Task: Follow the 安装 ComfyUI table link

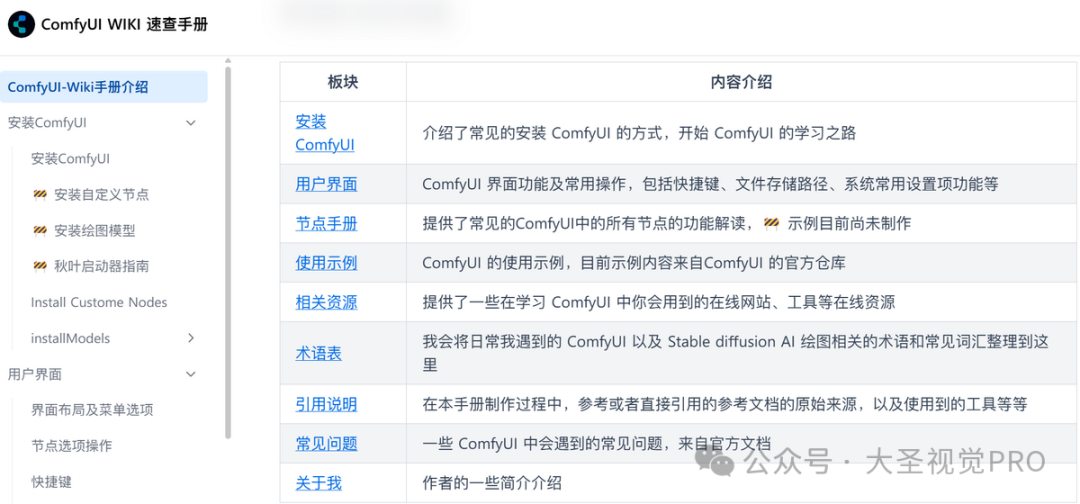Action: [325, 134]
